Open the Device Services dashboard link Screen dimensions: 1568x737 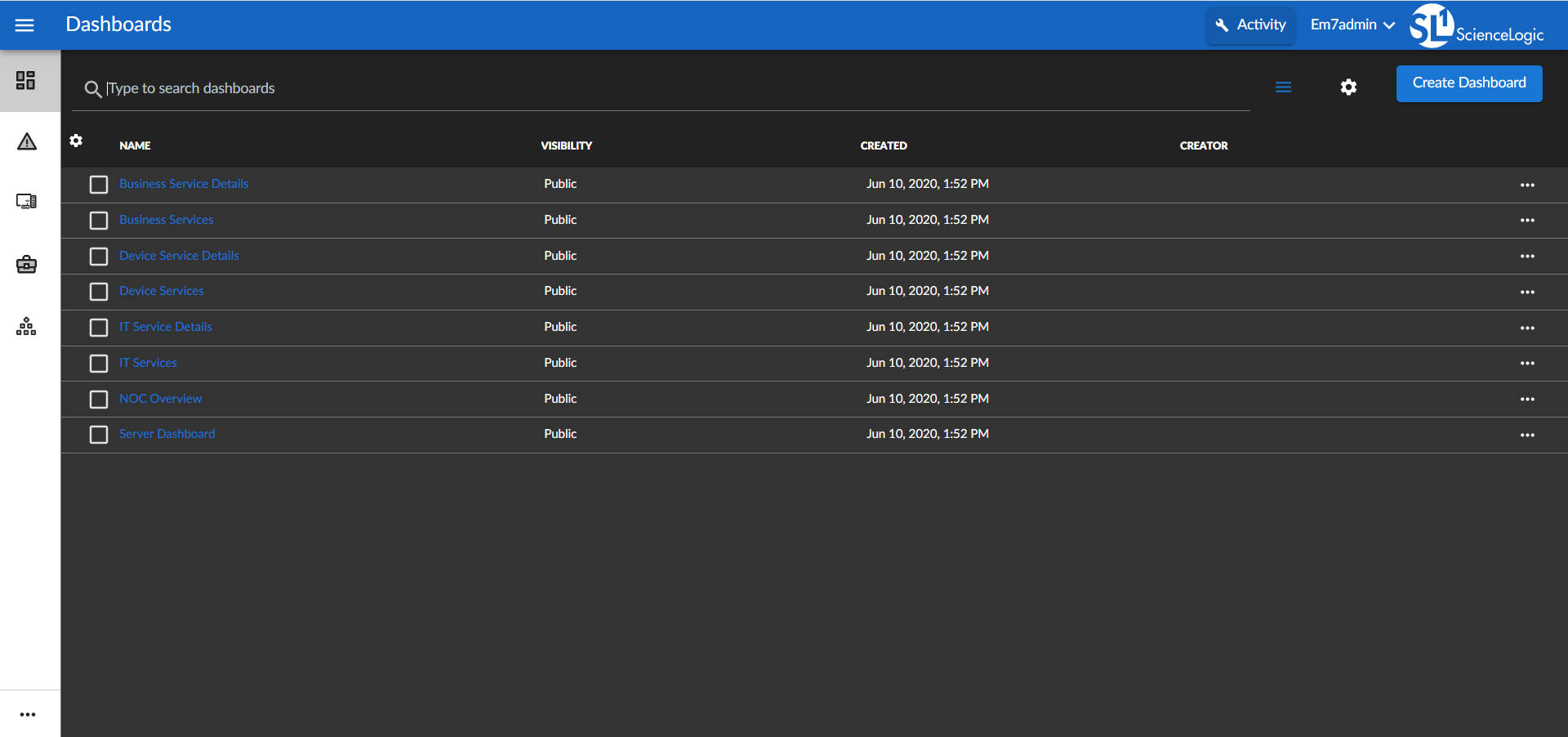162,291
